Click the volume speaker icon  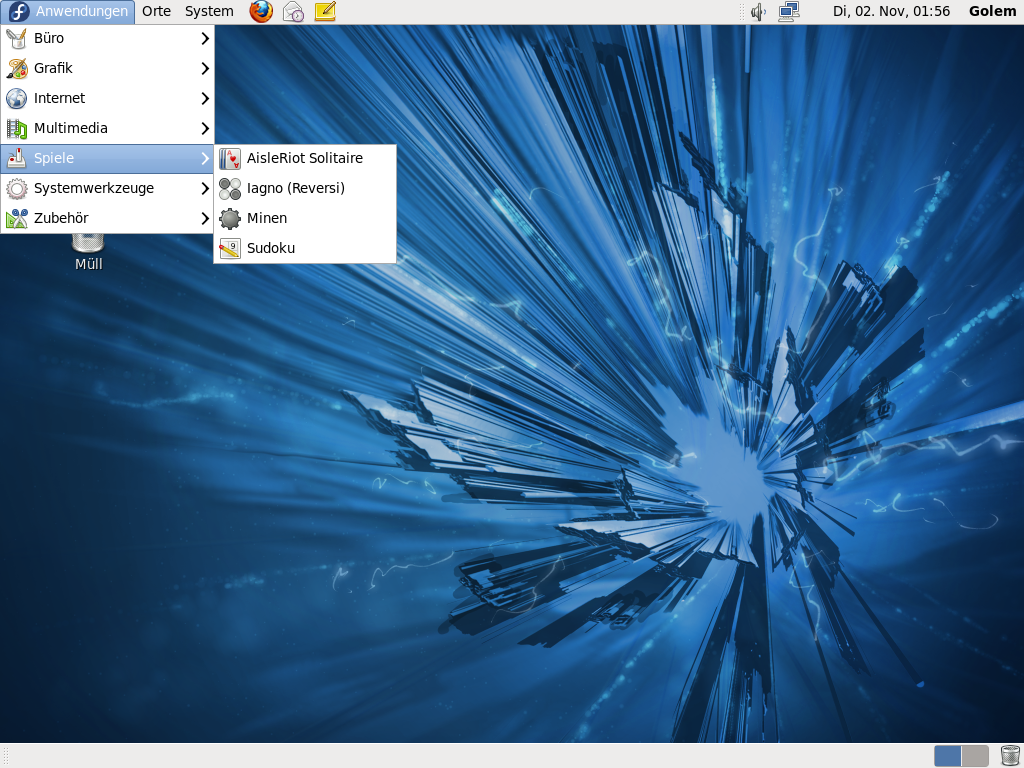pos(758,12)
